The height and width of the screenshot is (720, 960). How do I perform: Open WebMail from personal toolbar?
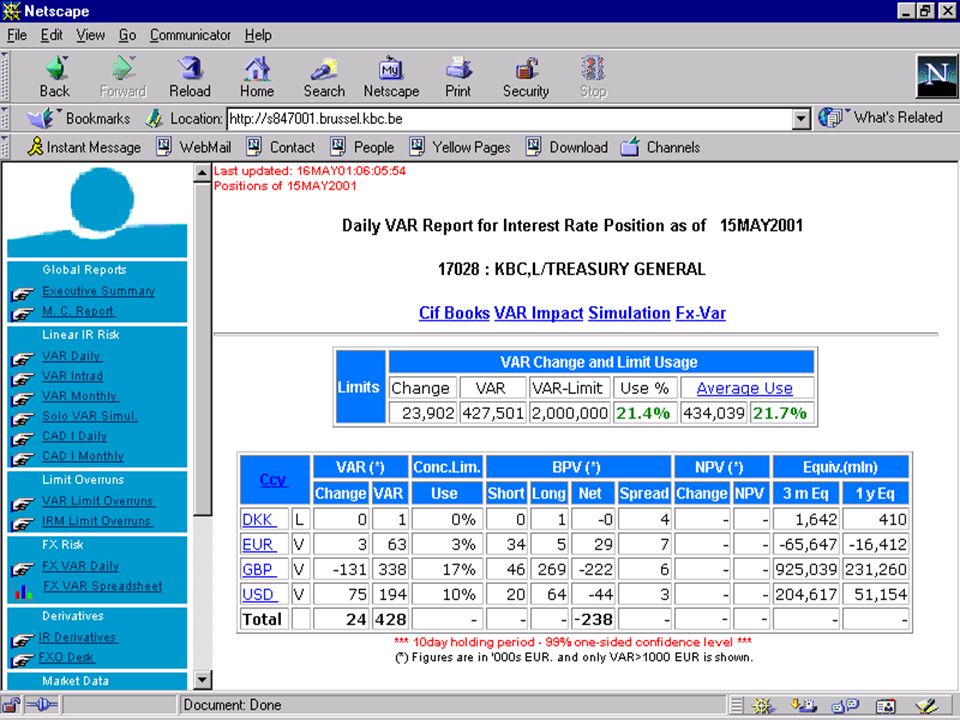pos(194,148)
